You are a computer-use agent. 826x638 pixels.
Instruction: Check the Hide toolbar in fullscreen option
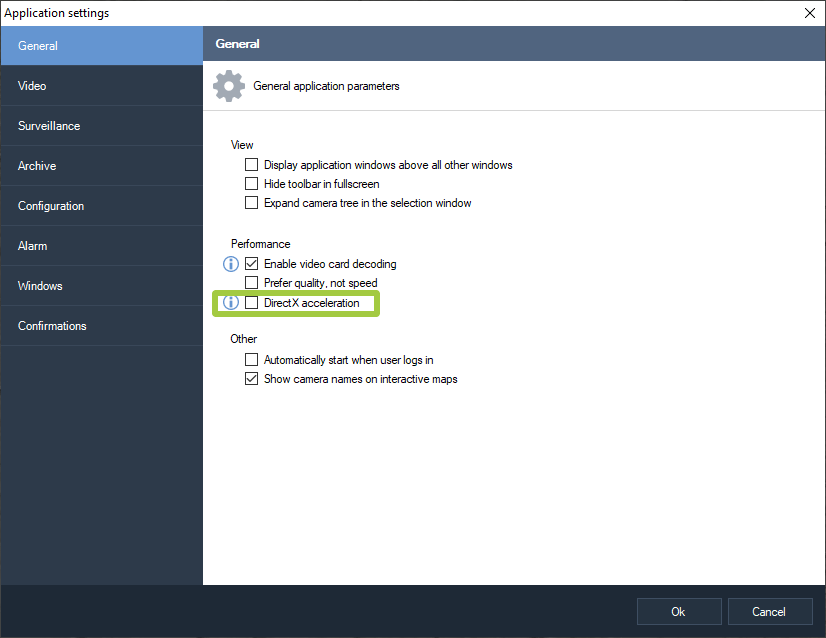(x=252, y=184)
